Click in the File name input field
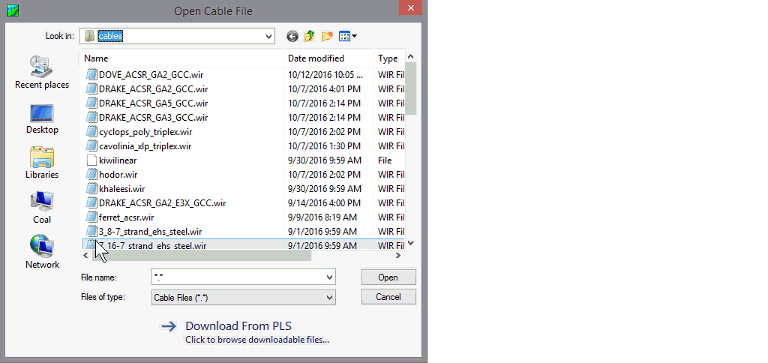Screen dimensions: 768x363 click(238, 277)
